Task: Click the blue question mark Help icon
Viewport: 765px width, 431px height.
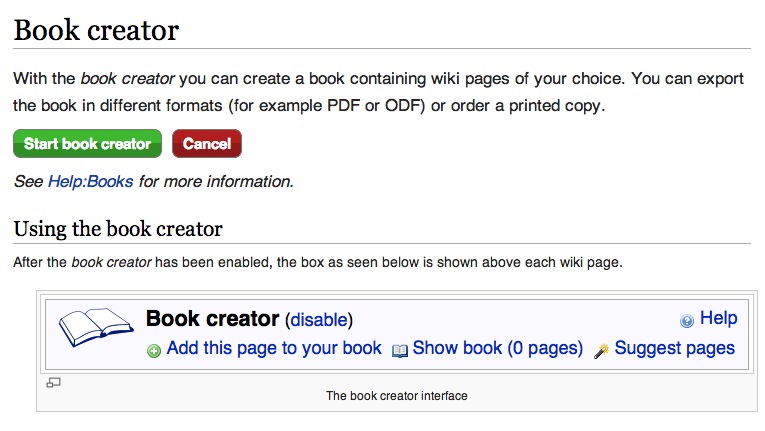Action: [687, 321]
